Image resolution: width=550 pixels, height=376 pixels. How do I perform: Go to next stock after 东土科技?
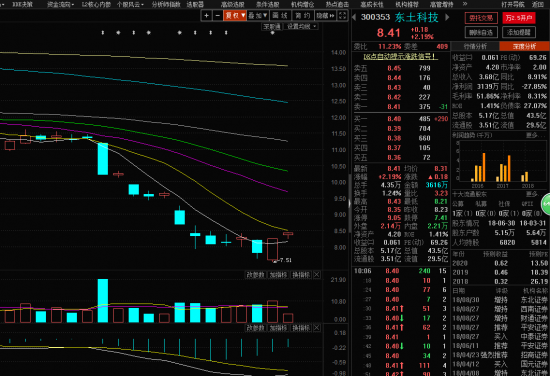point(447,17)
